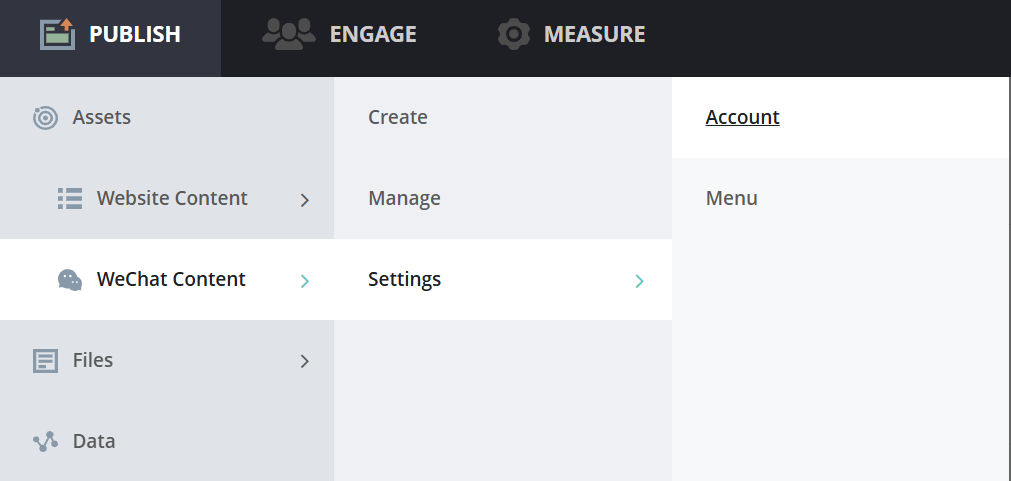Expand the Files submenu chevron

click(x=305, y=361)
